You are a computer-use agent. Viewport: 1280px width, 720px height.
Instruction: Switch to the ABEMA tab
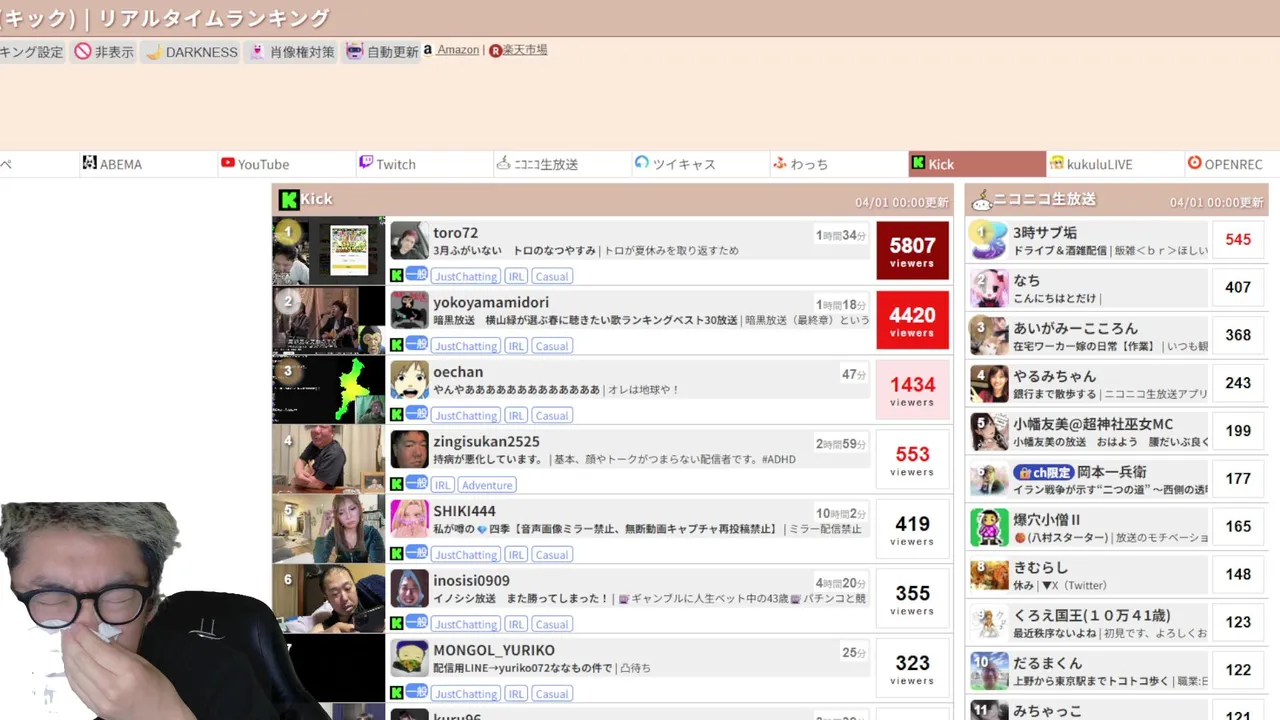click(148, 164)
